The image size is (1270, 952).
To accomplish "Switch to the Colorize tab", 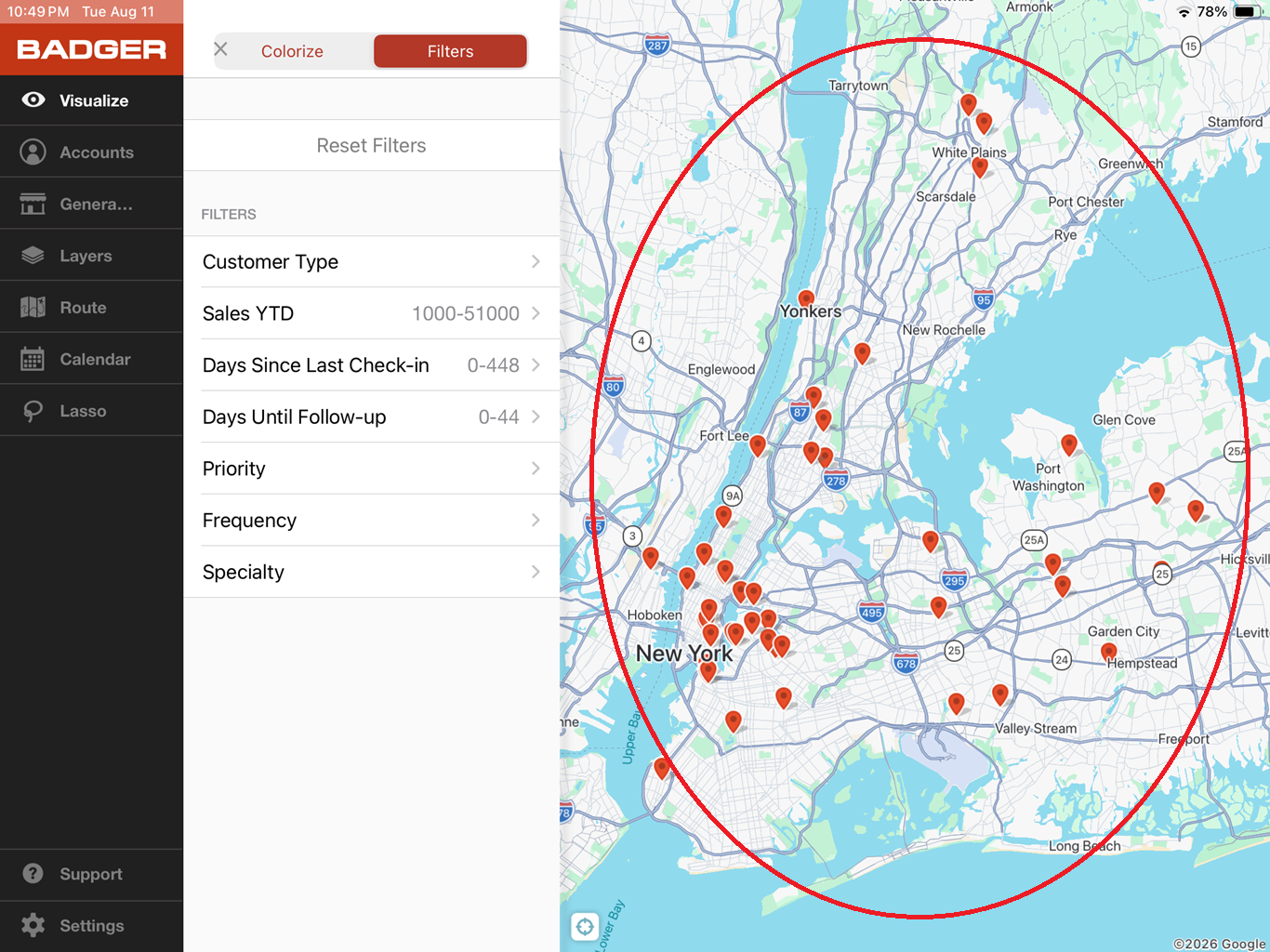I will tap(292, 51).
